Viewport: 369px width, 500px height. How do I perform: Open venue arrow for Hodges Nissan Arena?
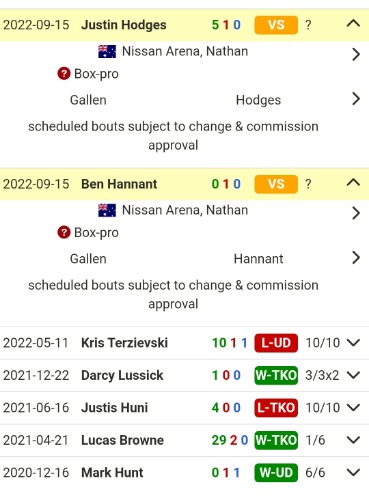click(x=356, y=54)
